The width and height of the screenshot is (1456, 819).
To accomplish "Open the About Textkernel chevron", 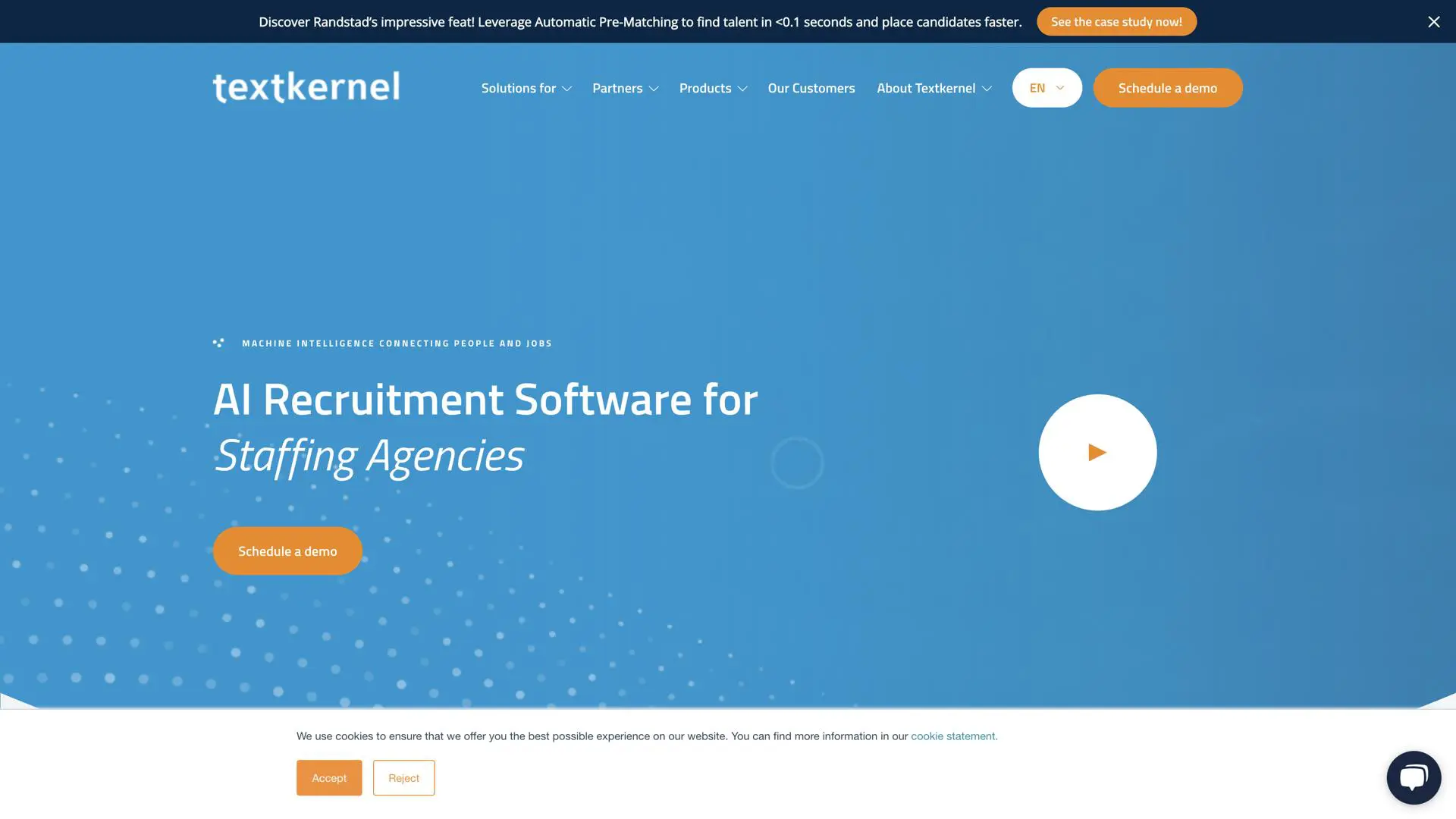I will [987, 89].
